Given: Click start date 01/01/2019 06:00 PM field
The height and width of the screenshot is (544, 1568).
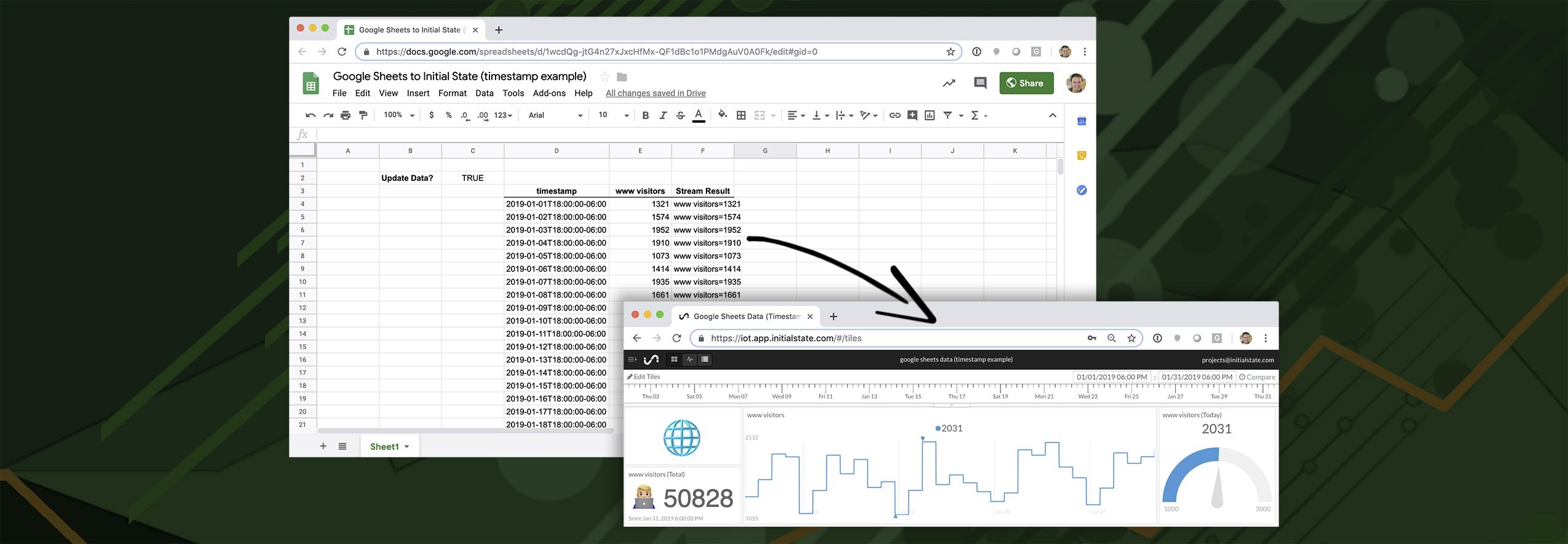Looking at the screenshot, I should point(1112,377).
